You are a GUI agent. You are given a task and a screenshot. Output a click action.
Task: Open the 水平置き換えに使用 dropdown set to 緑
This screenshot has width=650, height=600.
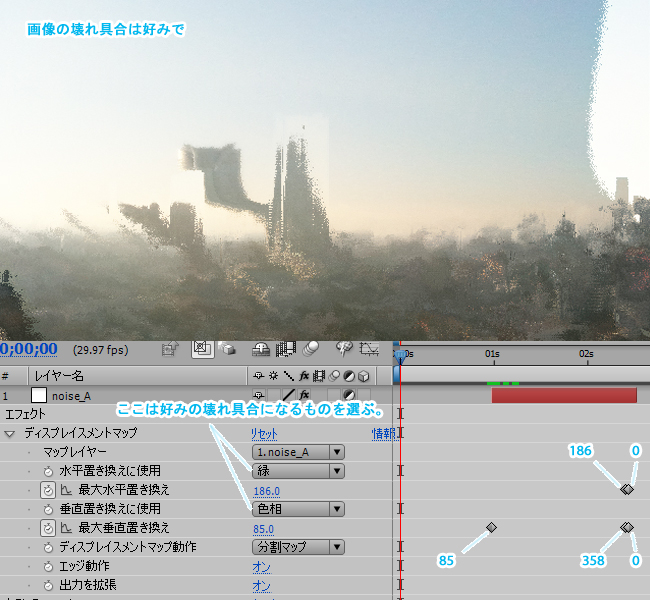click(297, 471)
